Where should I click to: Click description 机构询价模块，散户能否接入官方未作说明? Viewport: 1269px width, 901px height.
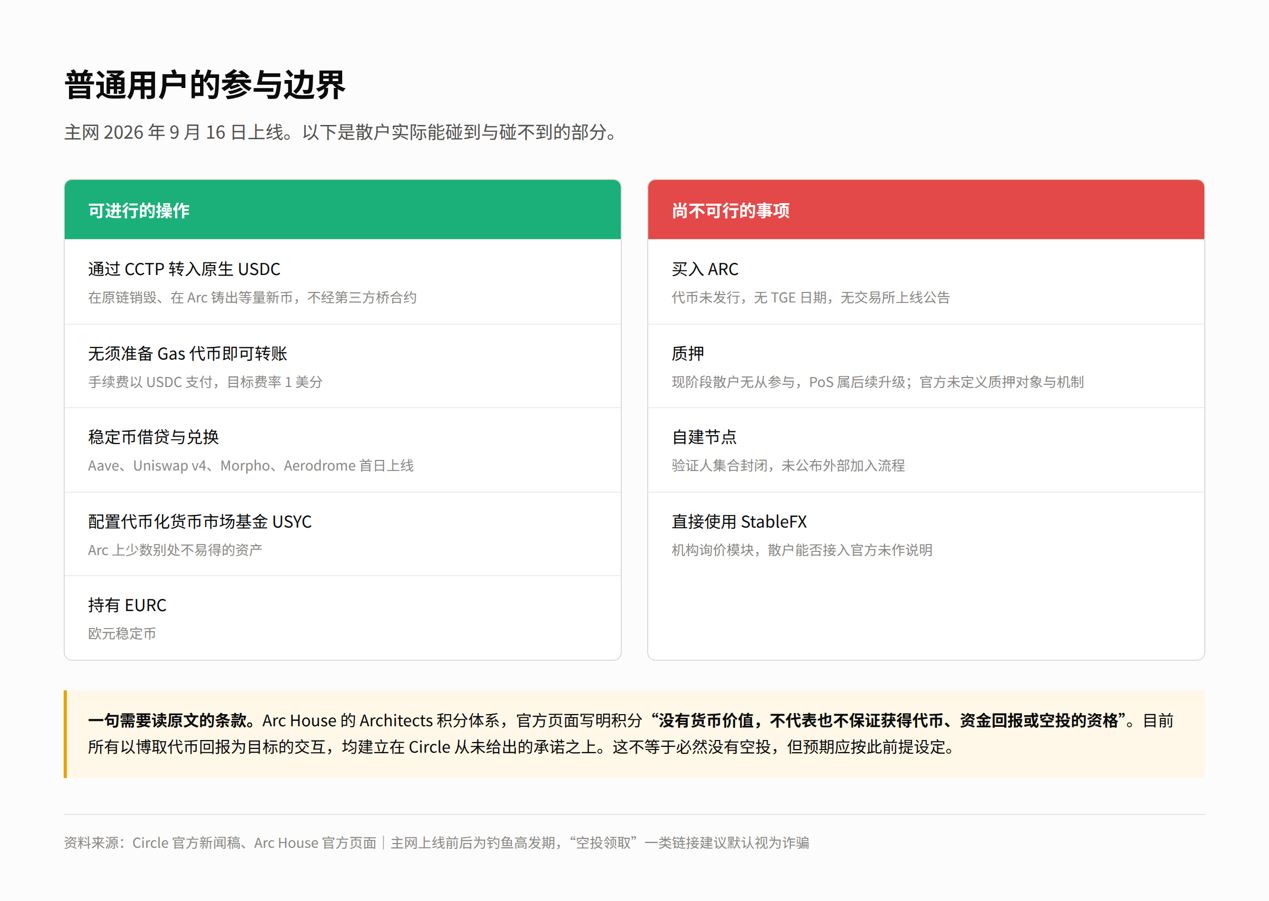click(802, 549)
